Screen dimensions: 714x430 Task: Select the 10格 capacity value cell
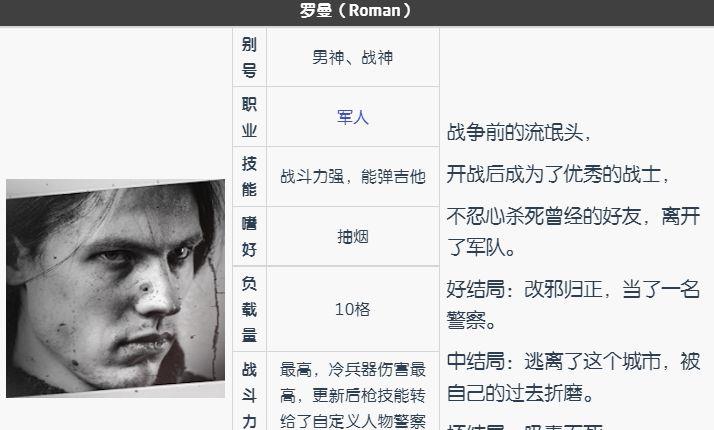[353, 309]
